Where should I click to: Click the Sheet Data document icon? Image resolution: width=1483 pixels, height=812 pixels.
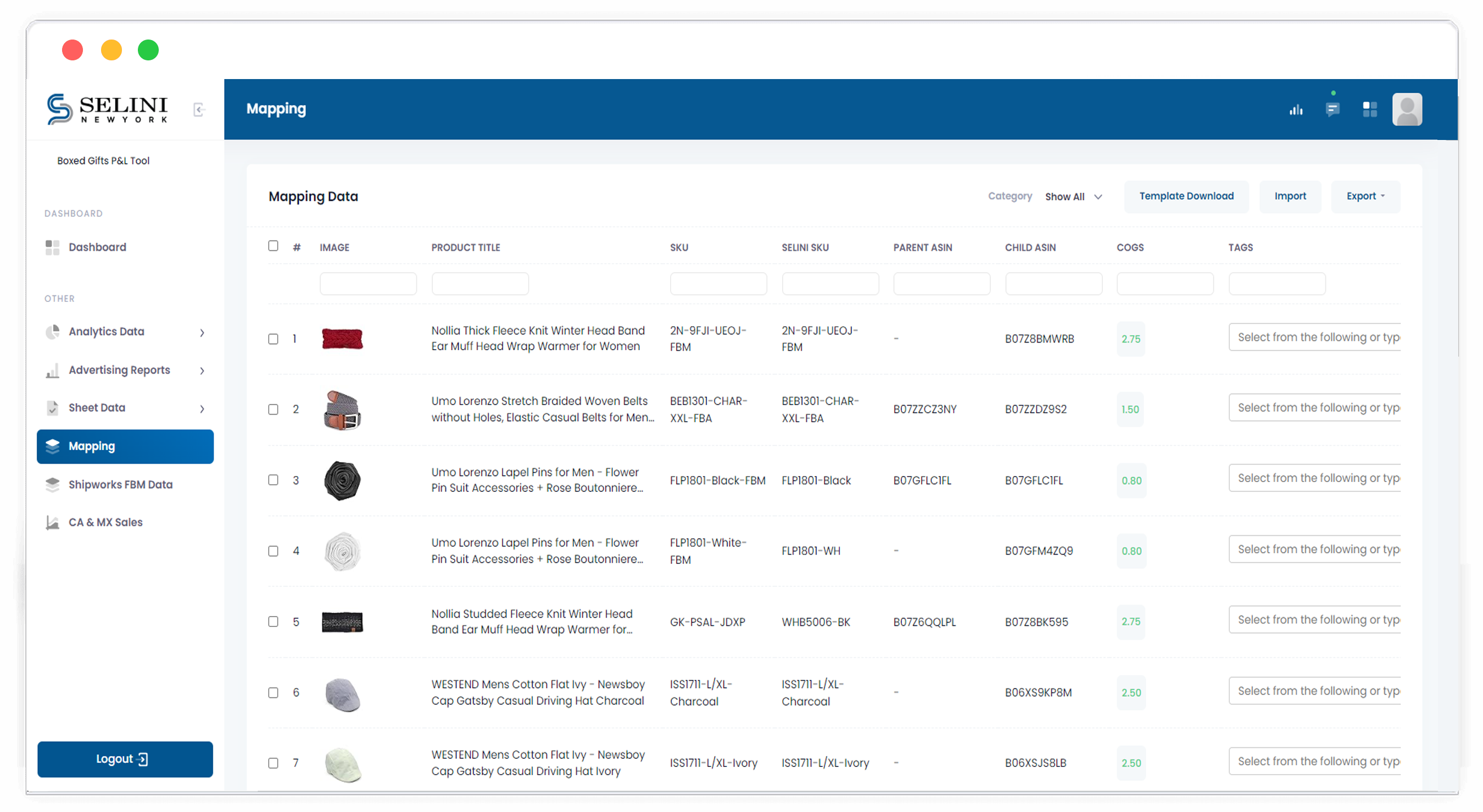pyautogui.click(x=52, y=408)
